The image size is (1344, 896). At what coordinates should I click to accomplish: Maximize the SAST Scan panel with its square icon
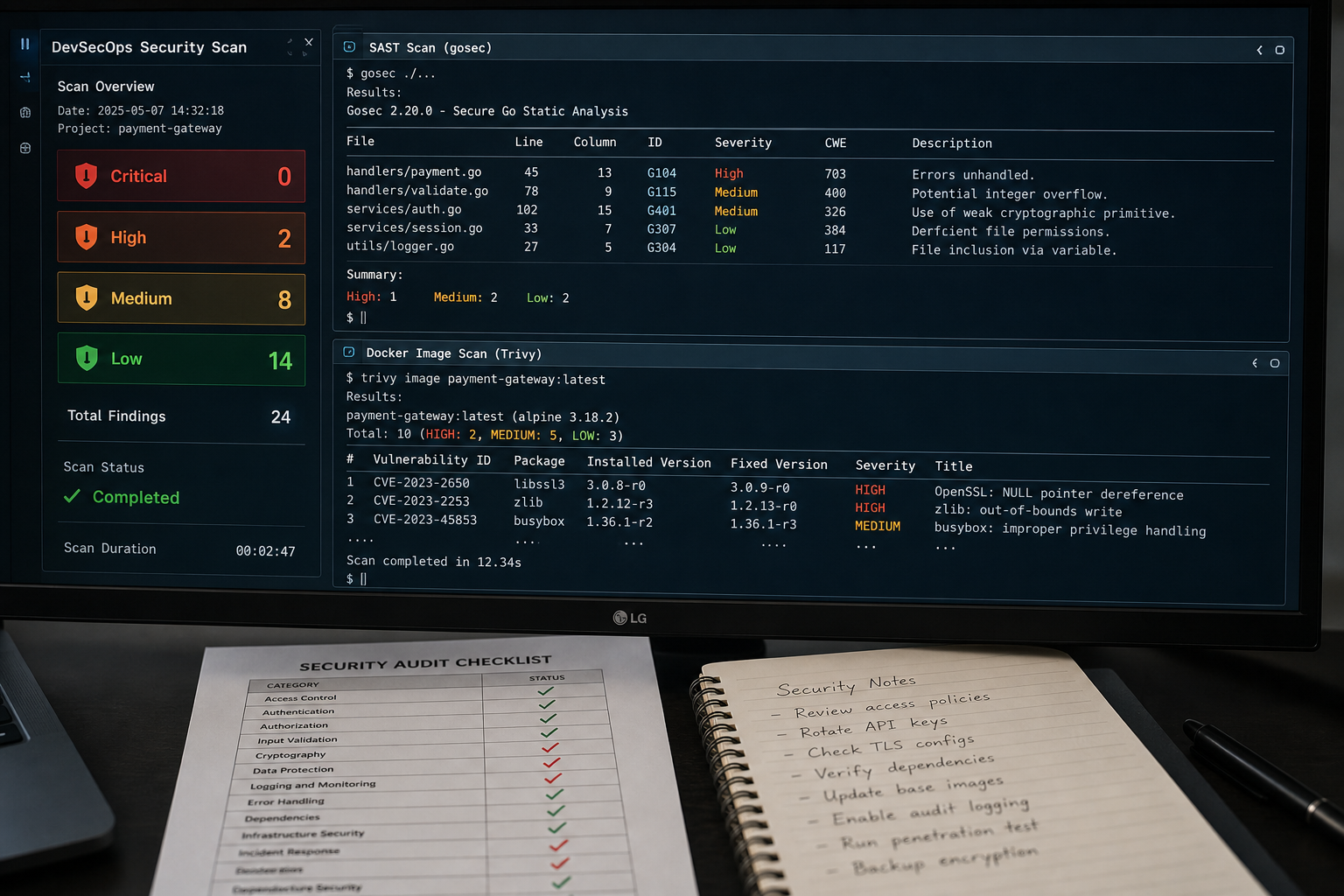point(1279,50)
